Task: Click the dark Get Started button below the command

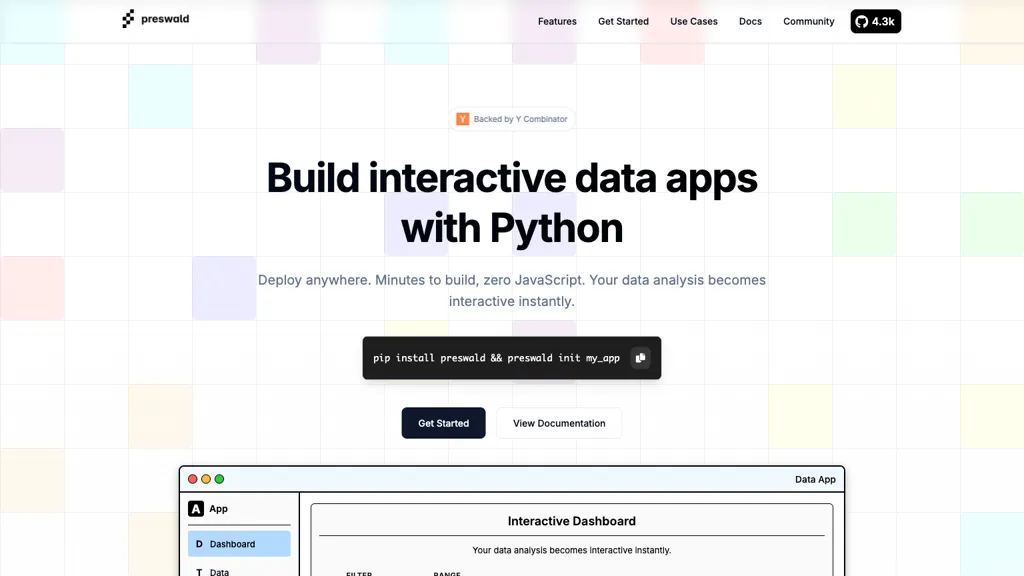Action: coord(443,423)
